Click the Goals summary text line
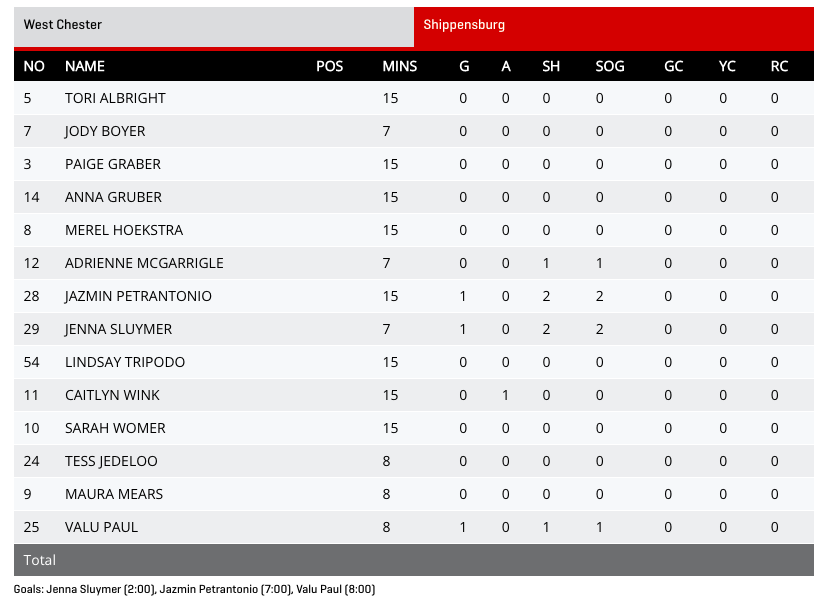This screenshot has height=606, width=815. (194, 590)
